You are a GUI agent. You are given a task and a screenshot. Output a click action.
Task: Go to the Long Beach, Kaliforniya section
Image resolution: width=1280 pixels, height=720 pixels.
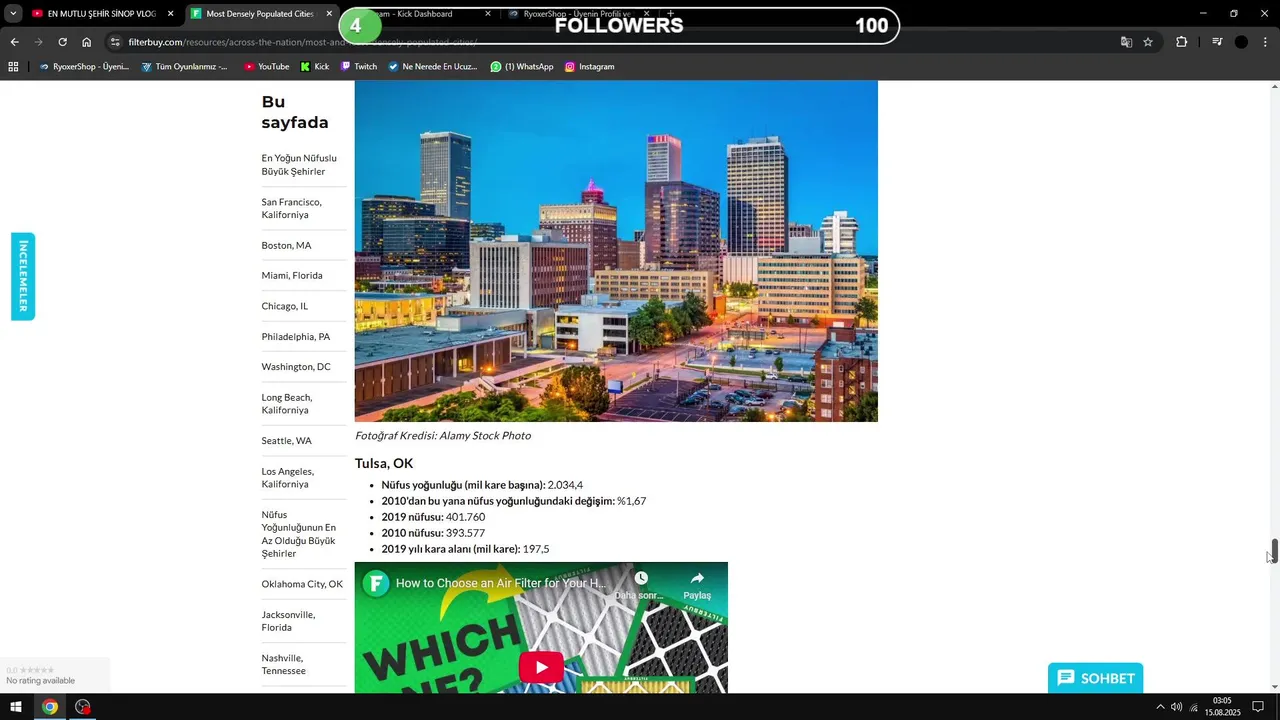coord(287,404)
